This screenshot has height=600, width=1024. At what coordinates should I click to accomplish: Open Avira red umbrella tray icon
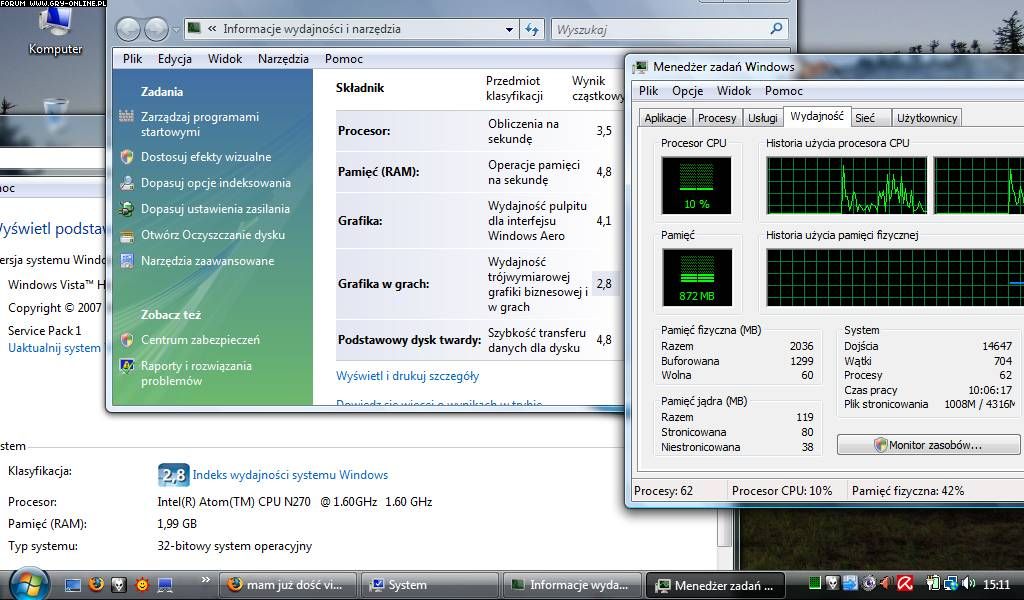(x=904, y=583)
